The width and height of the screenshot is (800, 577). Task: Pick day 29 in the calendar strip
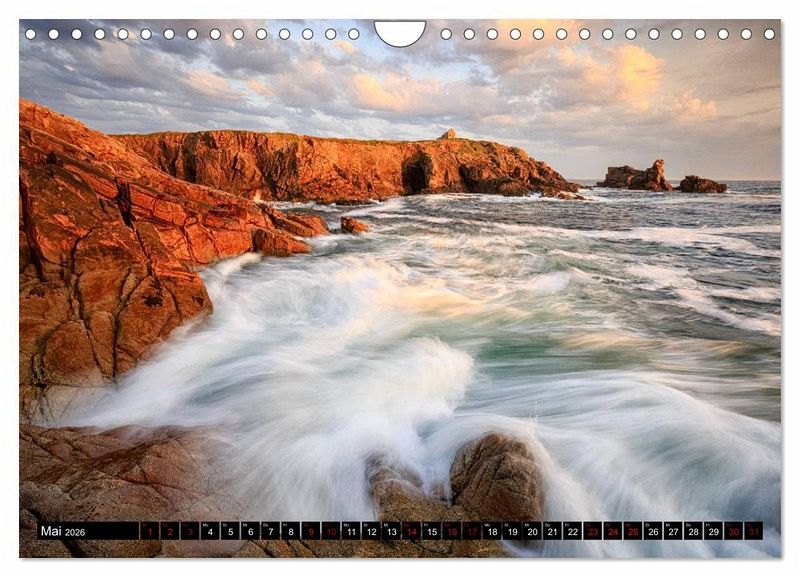713,531
